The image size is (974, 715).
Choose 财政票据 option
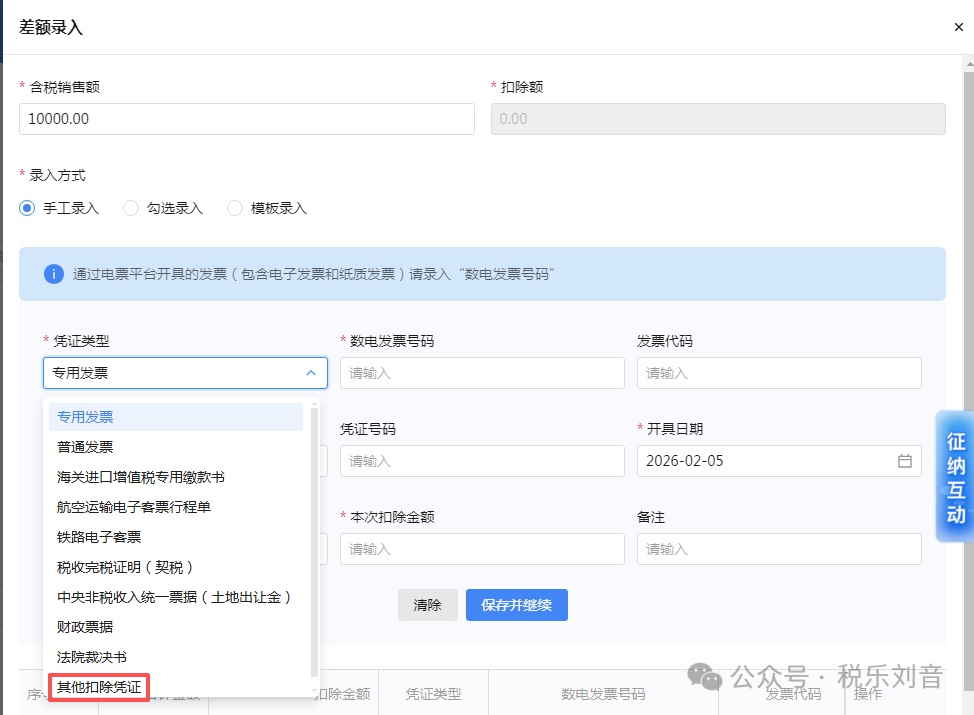176,627
